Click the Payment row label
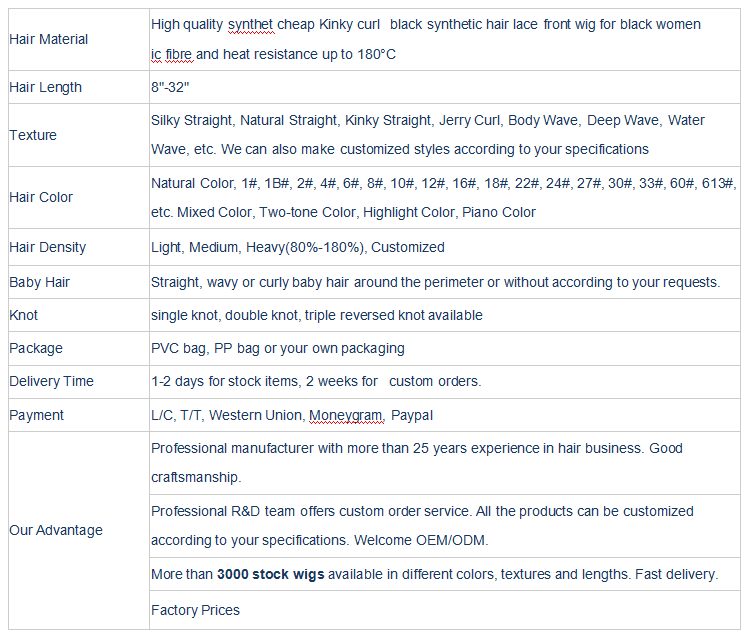The height and width of the screenshot is (635, 750). 36,415
